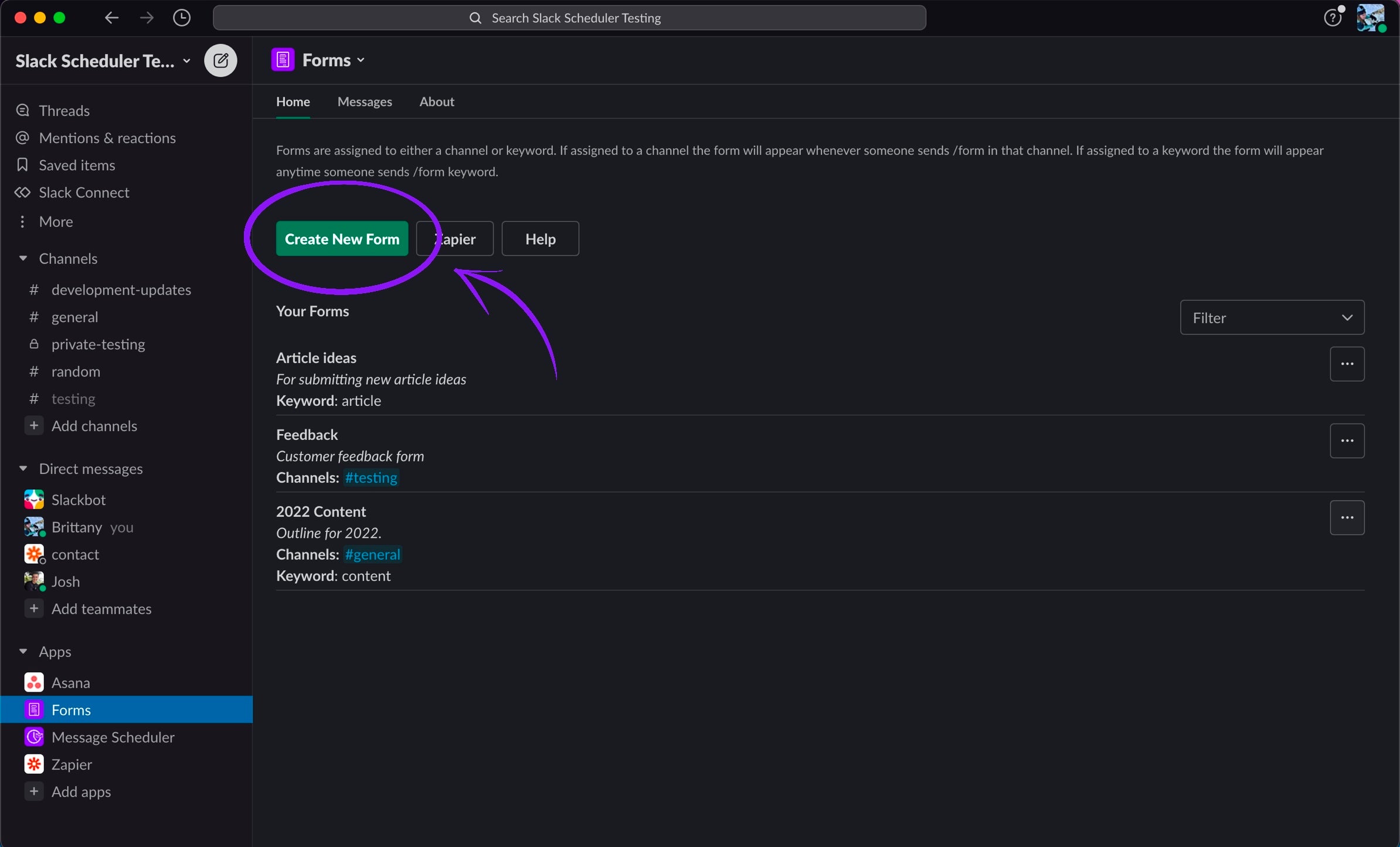Open the user profile avatar
This screenshot has height=847, width=1400.
pyautogui.click(x=1371, y=18)
